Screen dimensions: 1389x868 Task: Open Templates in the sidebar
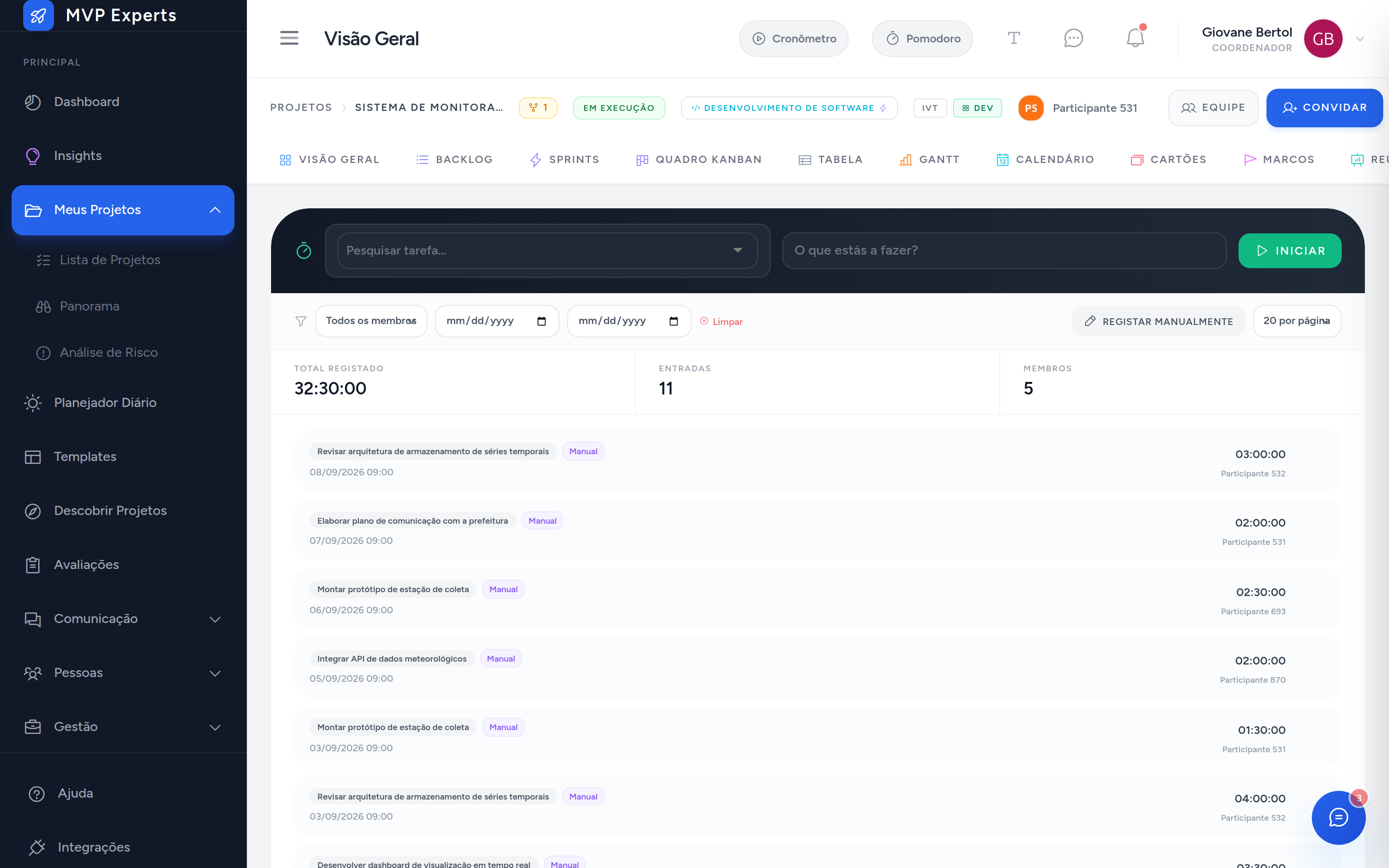click(123, 456)
